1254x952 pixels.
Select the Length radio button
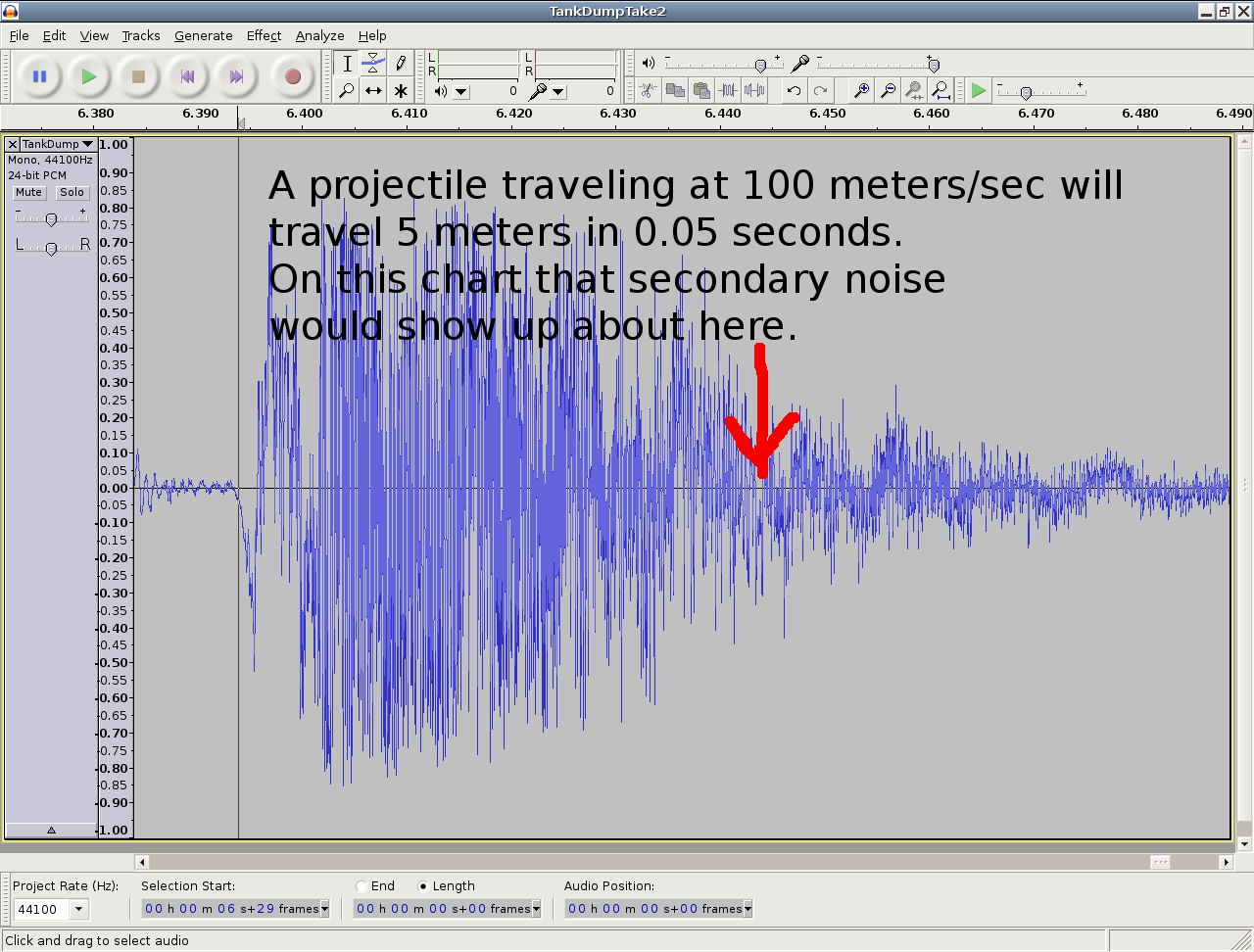point(423,886)
